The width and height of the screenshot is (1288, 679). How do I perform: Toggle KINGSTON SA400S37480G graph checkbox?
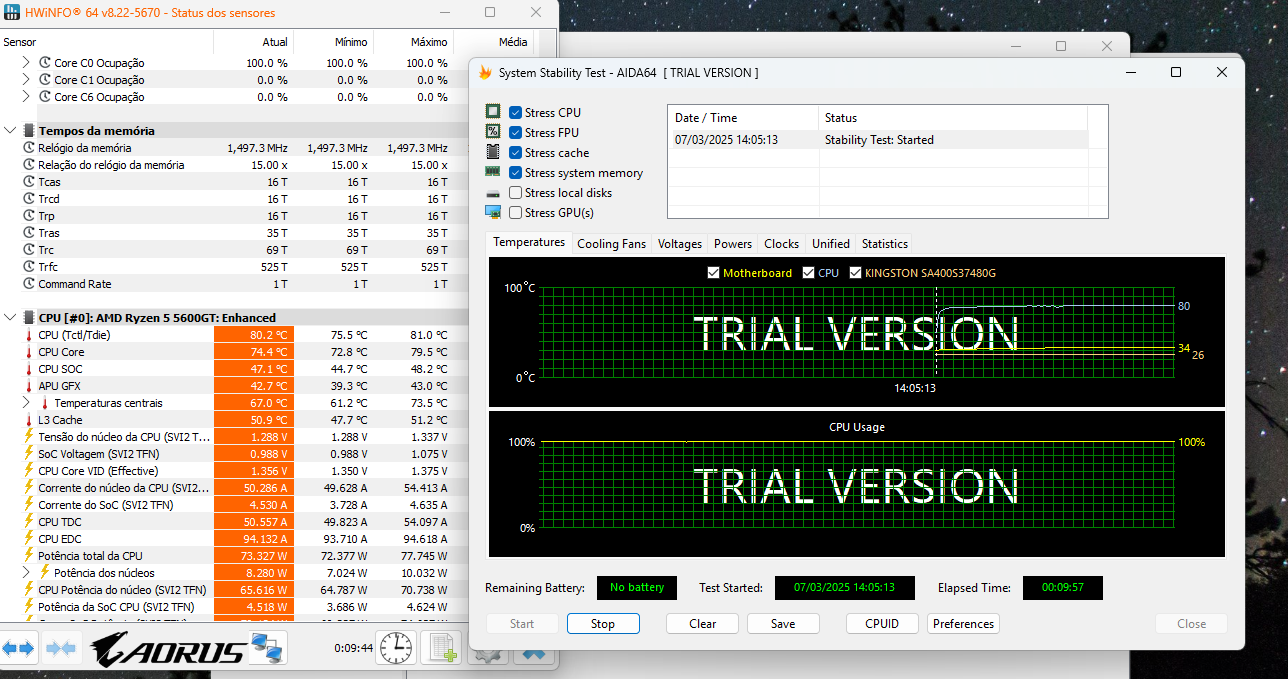pyautogui.click(x=855, y=273)
